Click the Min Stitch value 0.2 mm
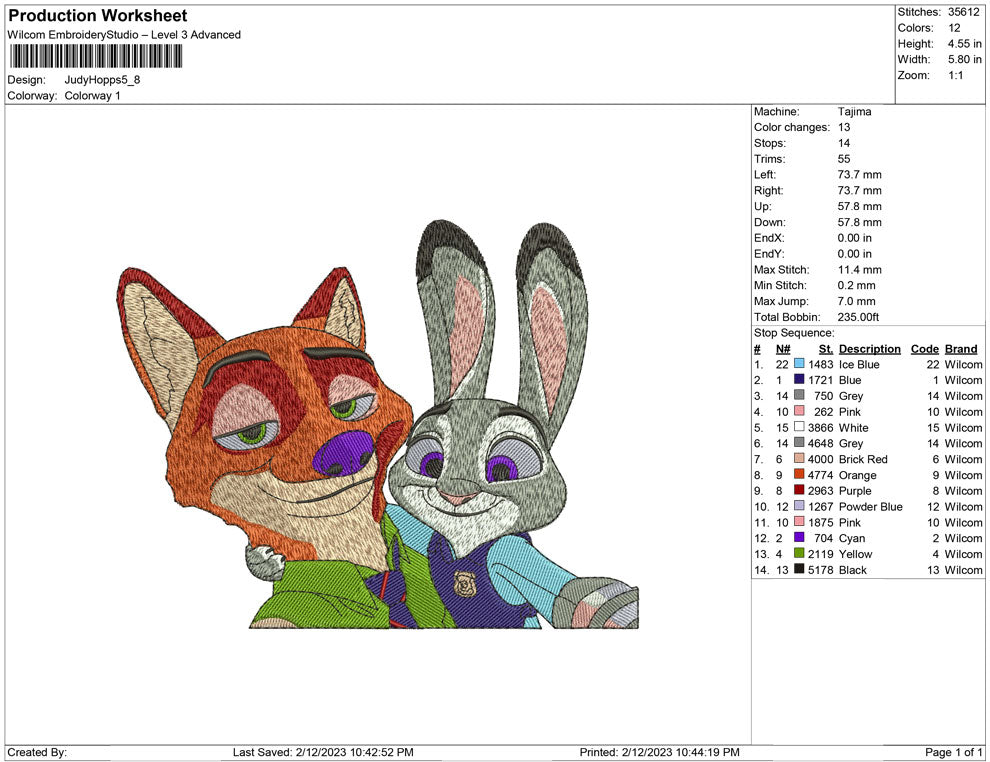 coord(856,285)
